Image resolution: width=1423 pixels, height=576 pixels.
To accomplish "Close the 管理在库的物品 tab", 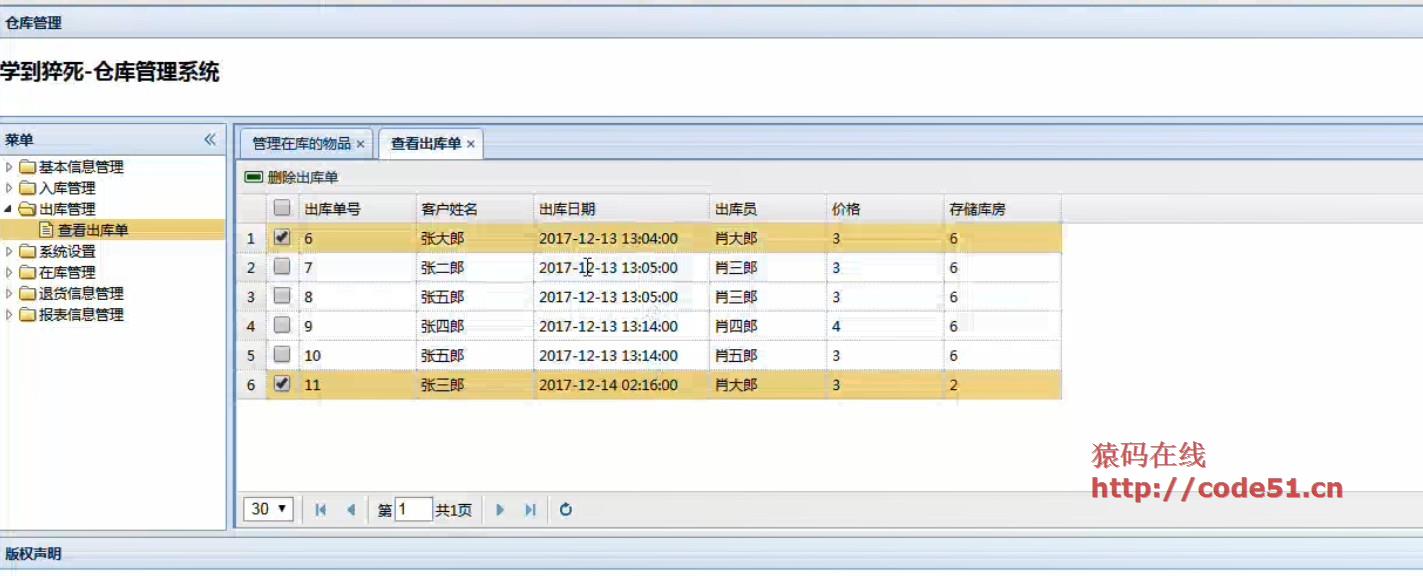I will click(361, 144).
